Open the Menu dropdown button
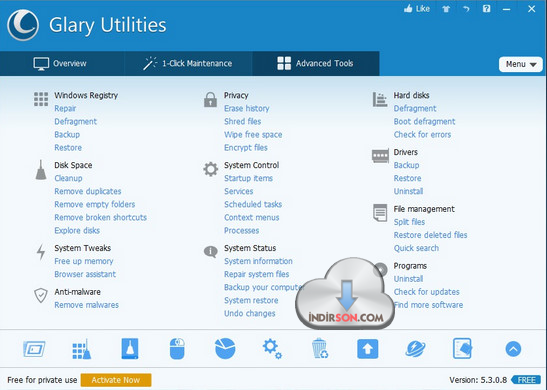This screenshot has height=390, width=547. [520, 64]
